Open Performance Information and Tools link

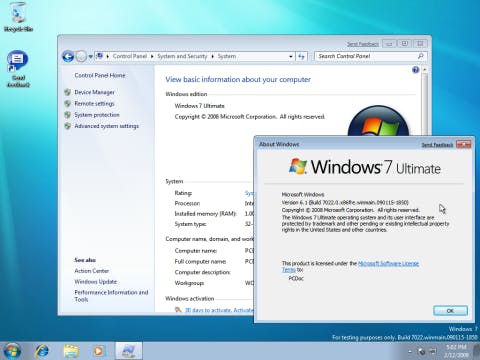111,296
